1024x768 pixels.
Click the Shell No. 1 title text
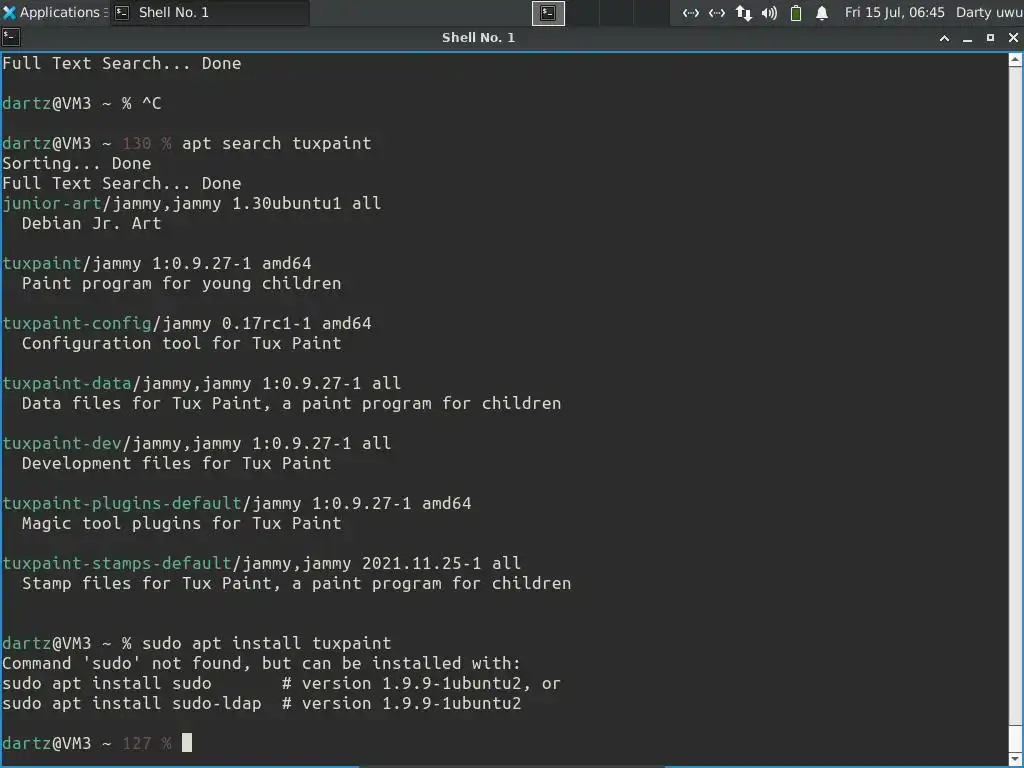point(478,37)
